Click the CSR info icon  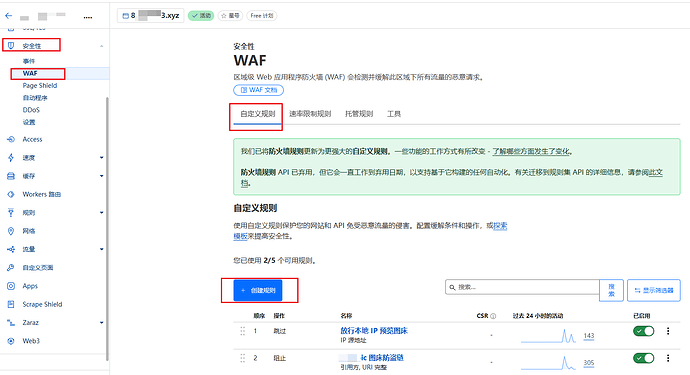tap(493, 316)
